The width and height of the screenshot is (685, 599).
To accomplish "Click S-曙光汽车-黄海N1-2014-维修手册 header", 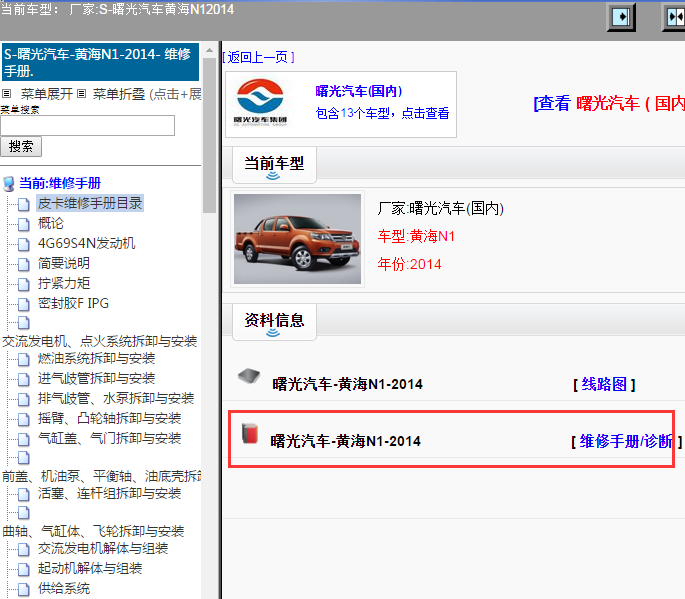I will [x=100, y=62].
